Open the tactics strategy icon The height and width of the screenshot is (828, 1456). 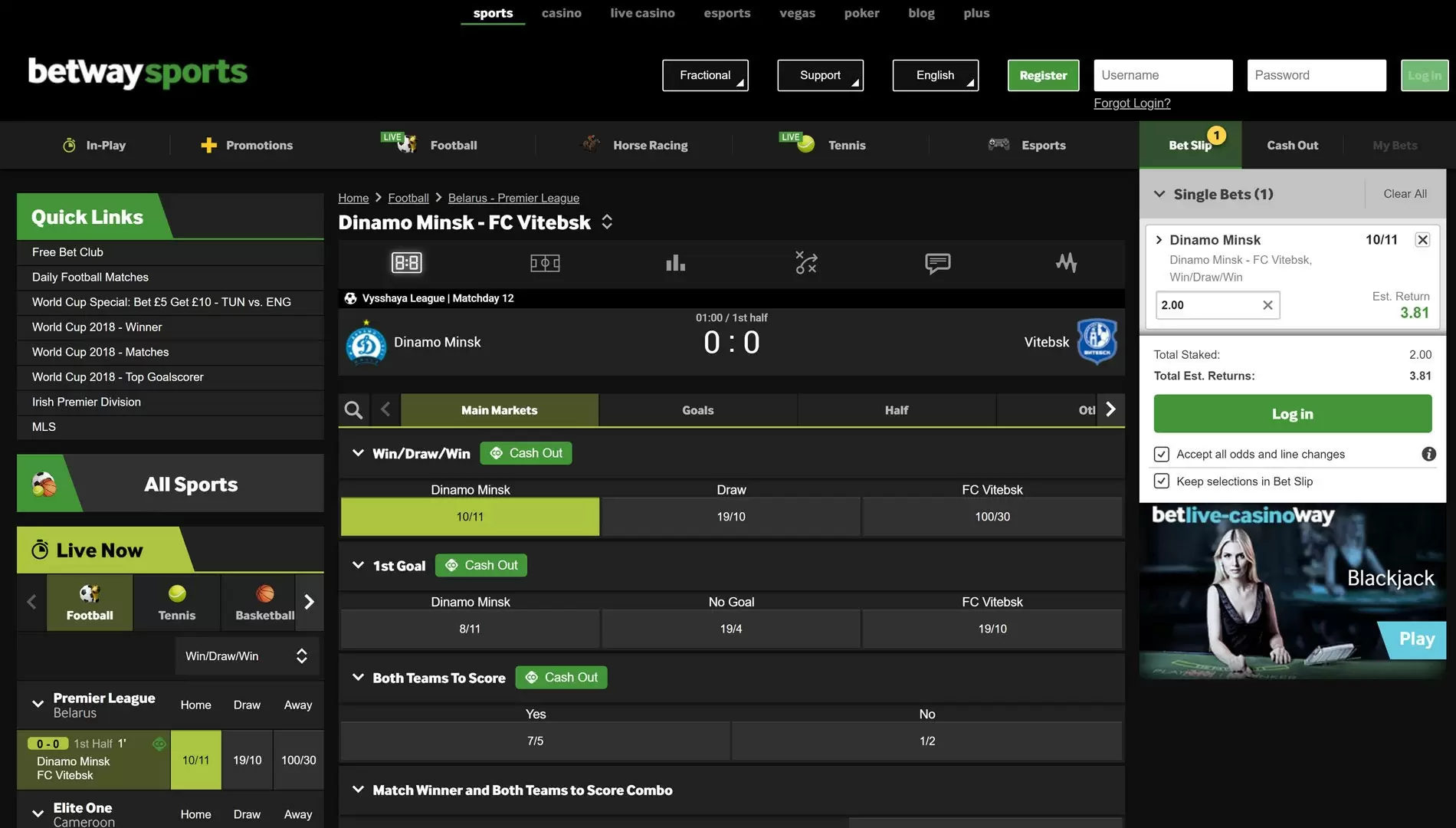point(806,263)
